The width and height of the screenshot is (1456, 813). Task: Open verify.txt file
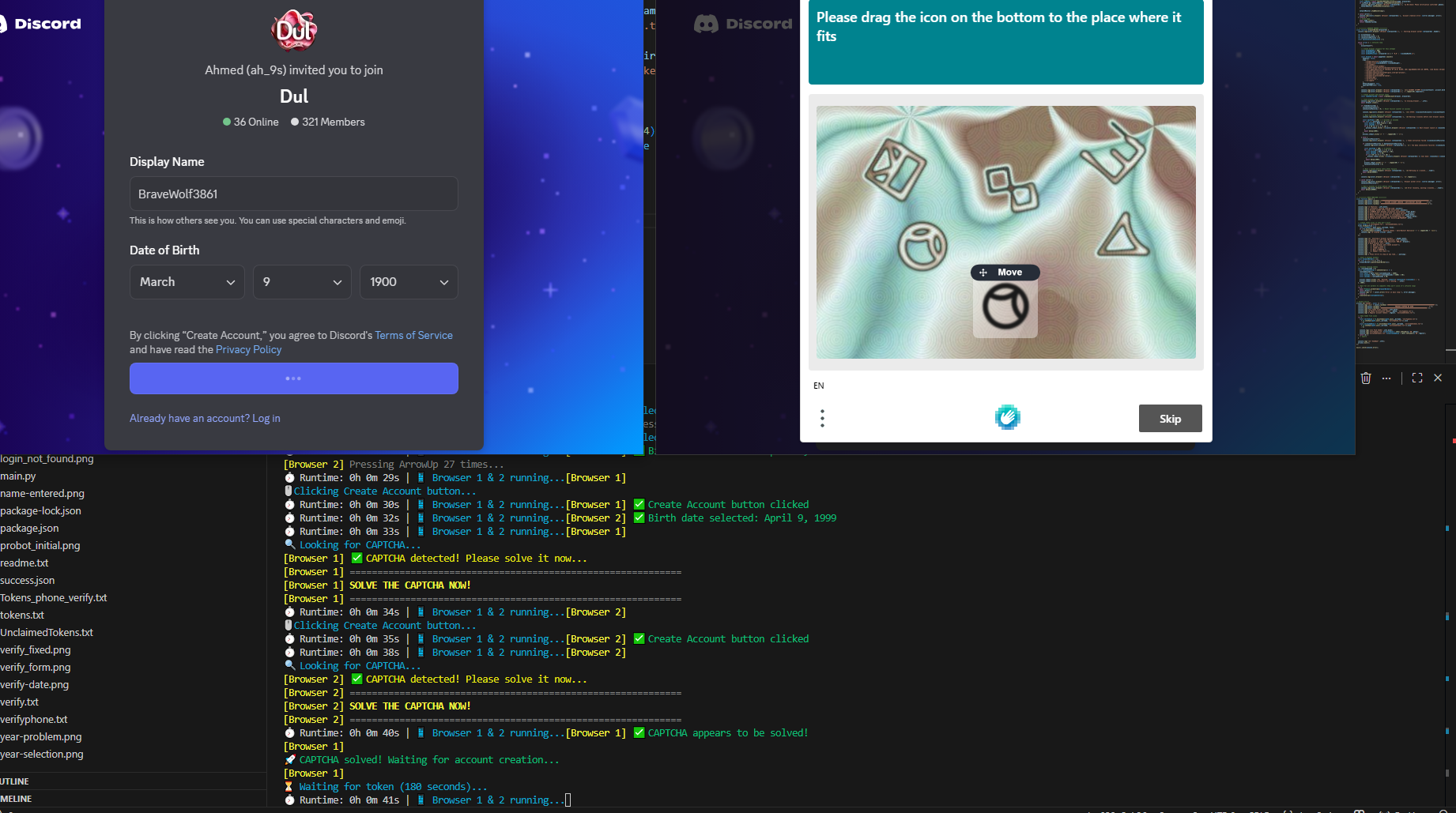[20, 702]
